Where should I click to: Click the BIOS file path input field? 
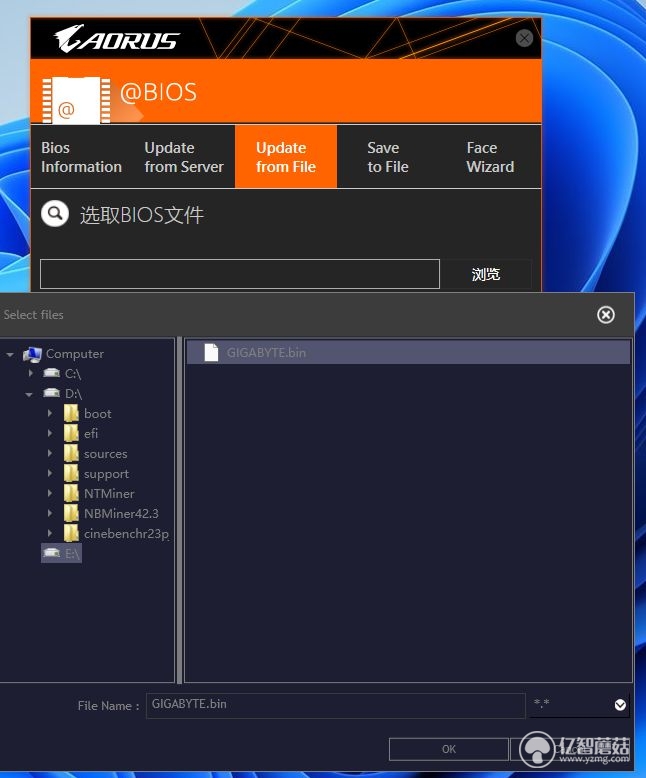(x=240, y=274)
